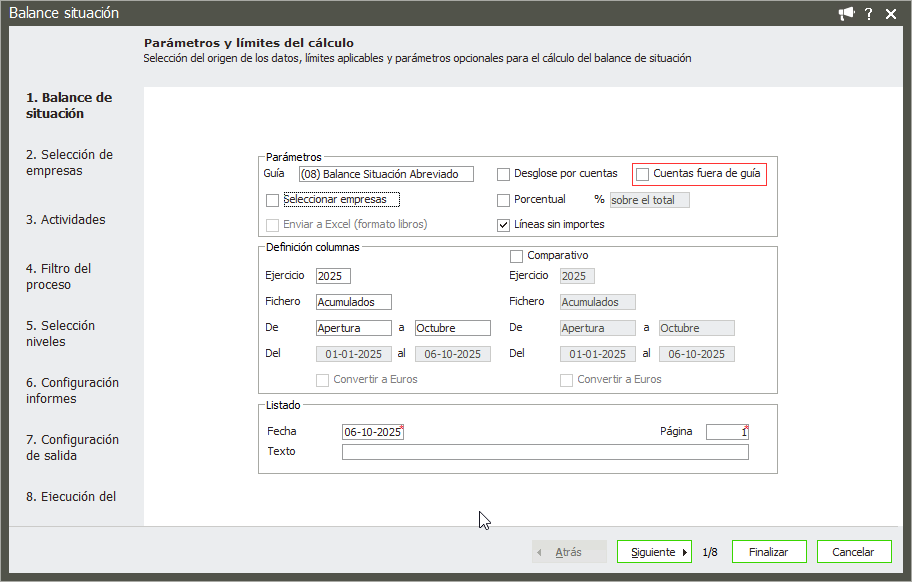Jump to step 4 Filtro del proceso
Screen dimensions: 912x582
(x=59, y=277)
